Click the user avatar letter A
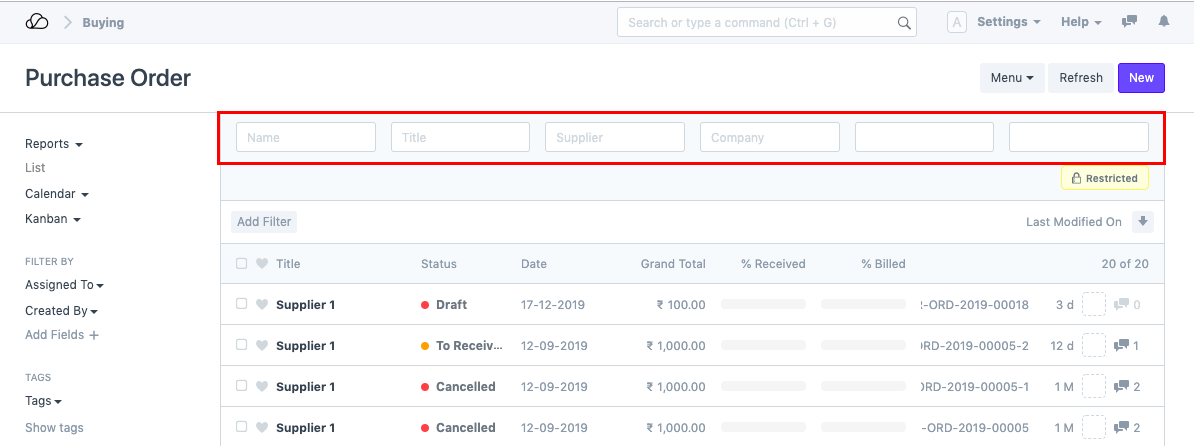This screenshot has width=1194, height=446. pyautogui.click(x=956, y=22)
